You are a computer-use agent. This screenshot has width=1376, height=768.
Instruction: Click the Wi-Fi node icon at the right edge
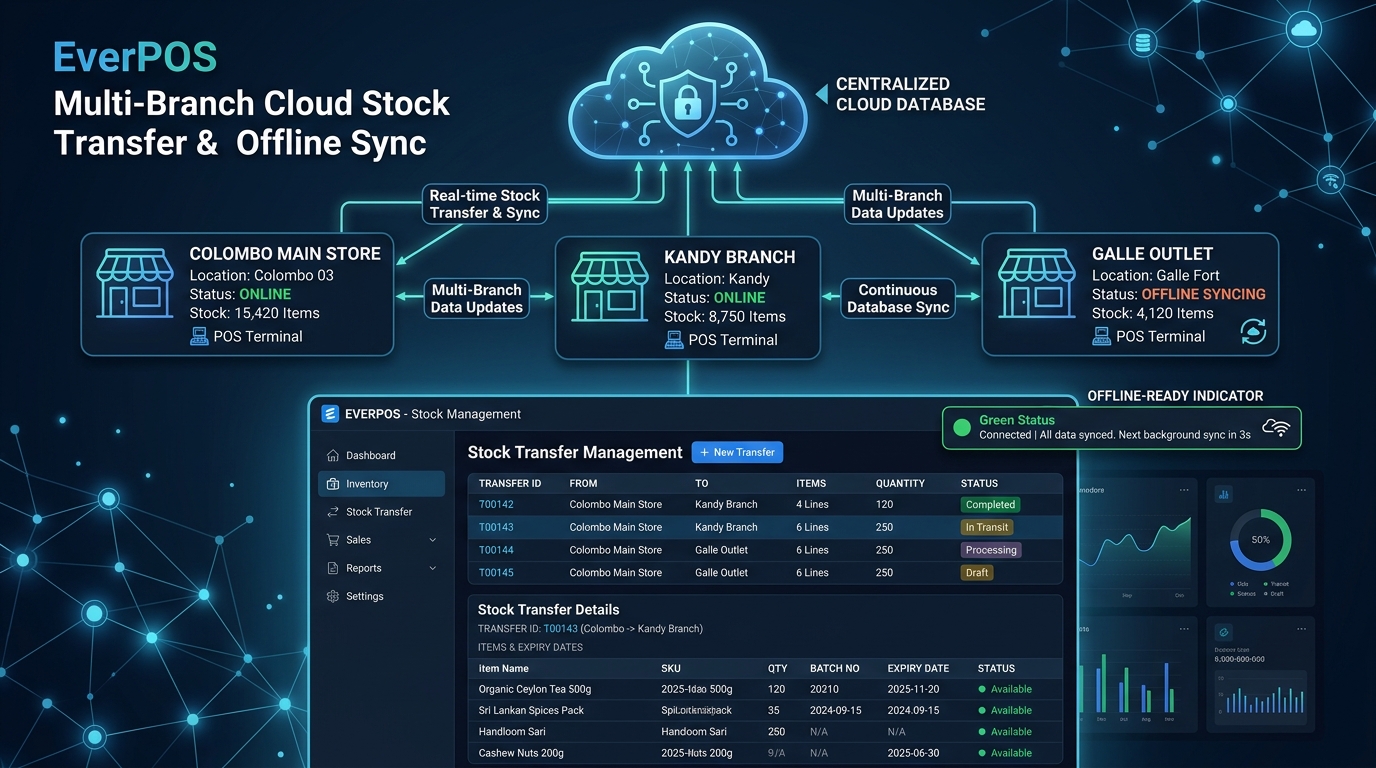pyautogui.click(x=1331, y=181)
